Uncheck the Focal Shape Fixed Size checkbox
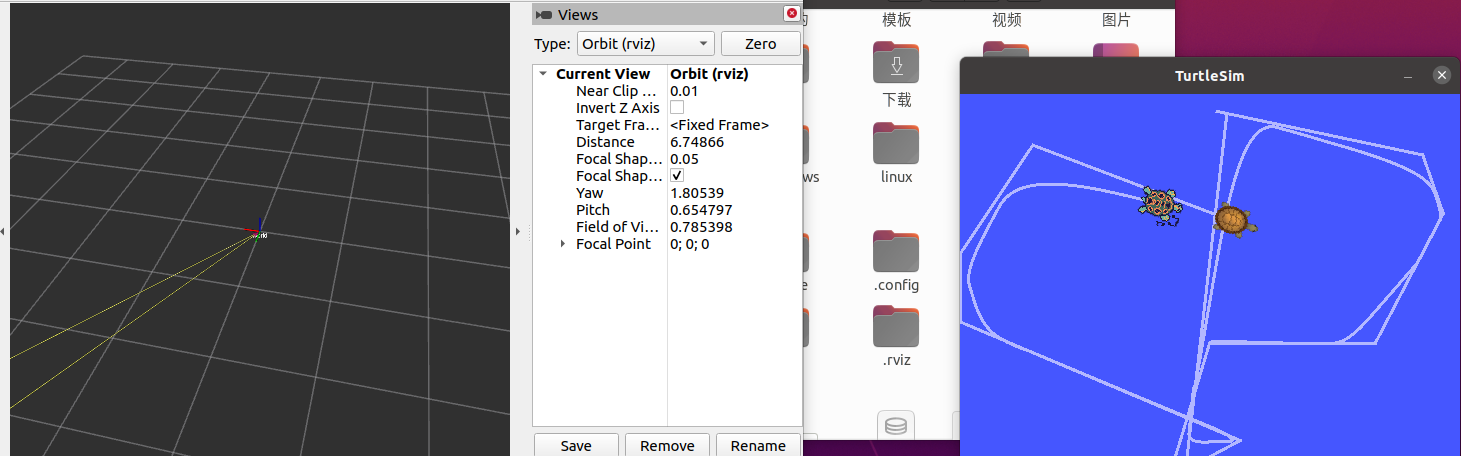1461x456 pixels. pyautogui.click(x=677, y=176)
